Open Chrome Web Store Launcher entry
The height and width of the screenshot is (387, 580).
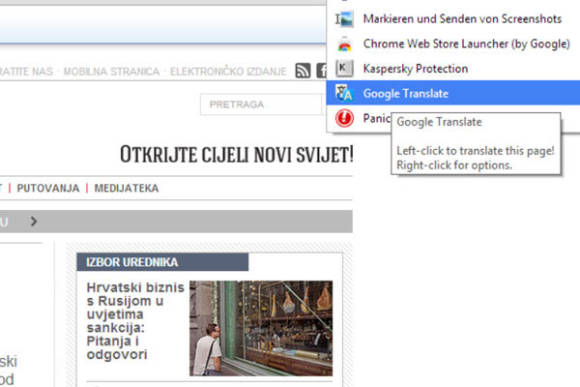pyautogui.click(x=453, y=44)
